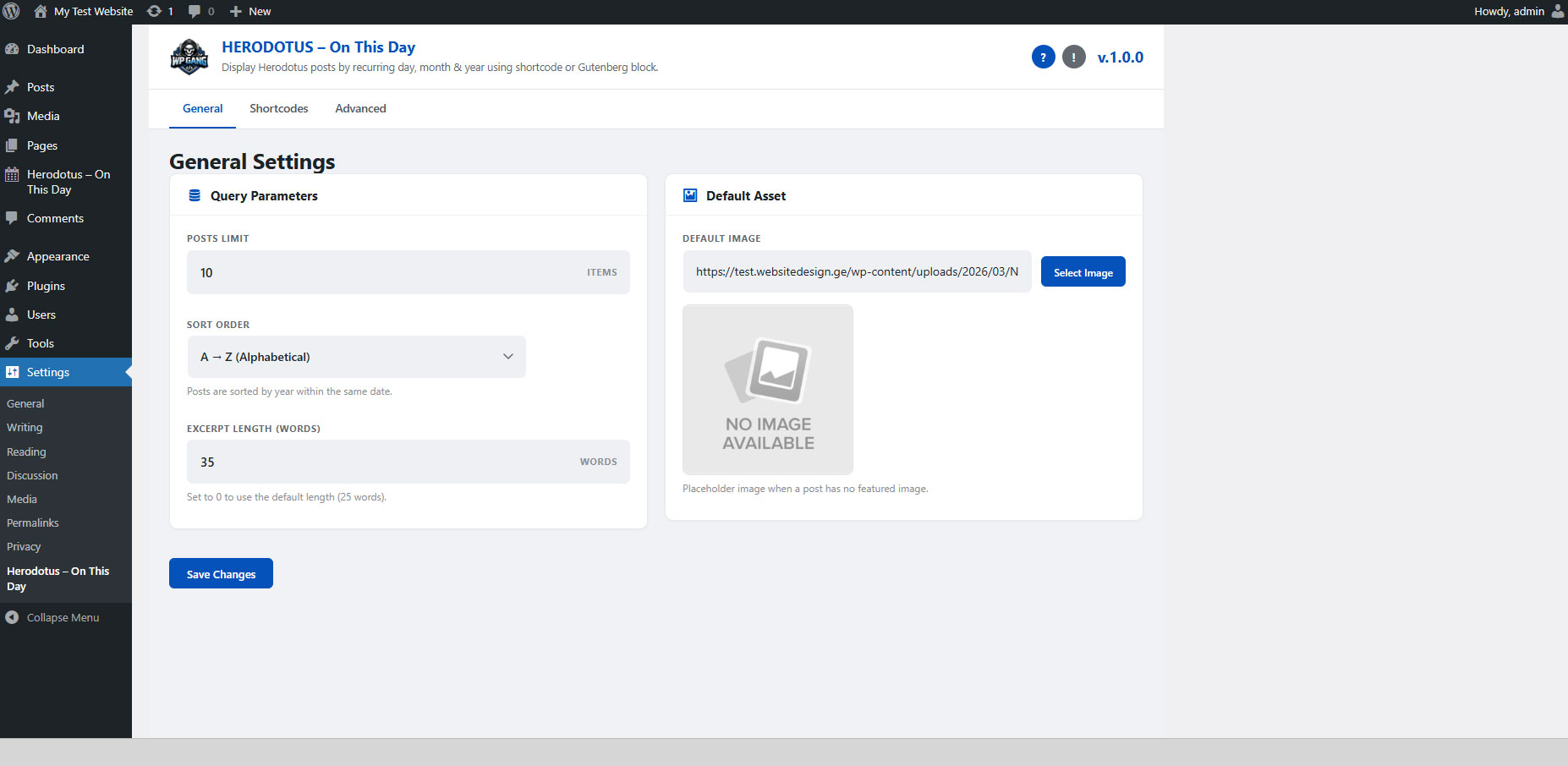Click the Pages sidebar icon
This screenshot has height=766, width=1568.
(12, 145)
